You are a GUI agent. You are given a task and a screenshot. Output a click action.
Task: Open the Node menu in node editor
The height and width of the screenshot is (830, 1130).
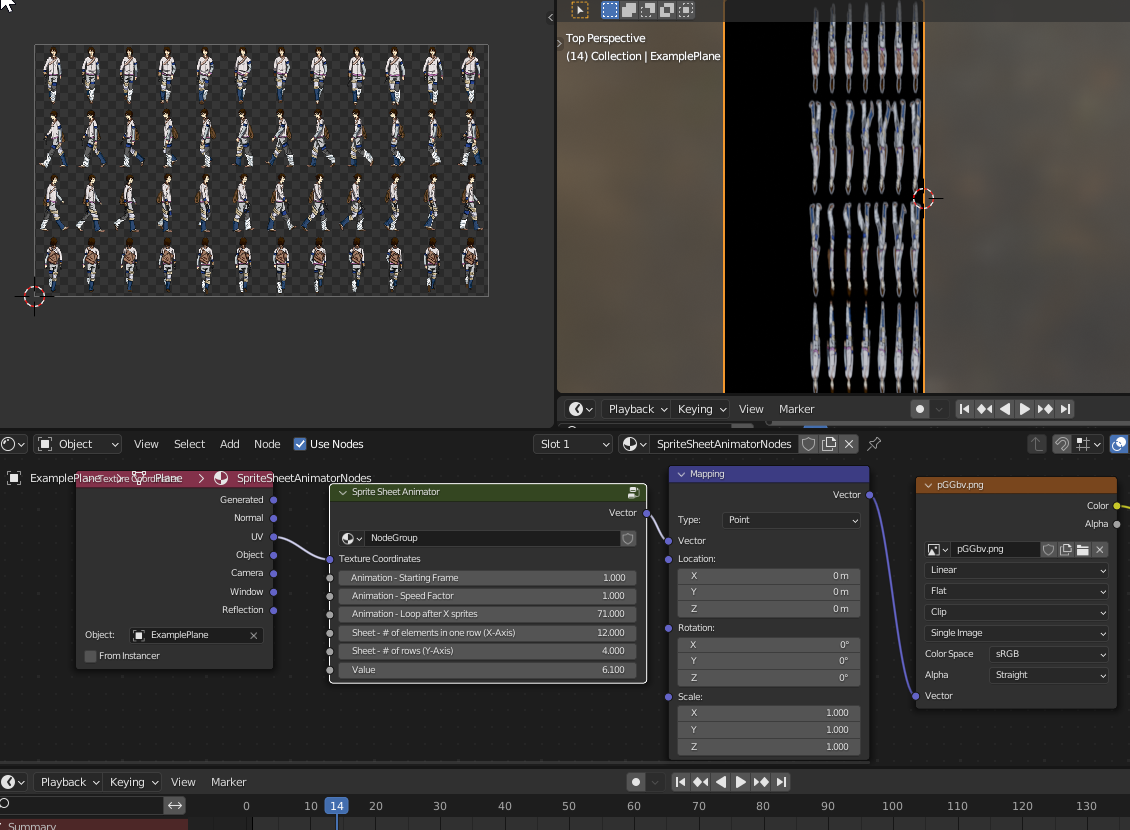click(x=267, y=444)
